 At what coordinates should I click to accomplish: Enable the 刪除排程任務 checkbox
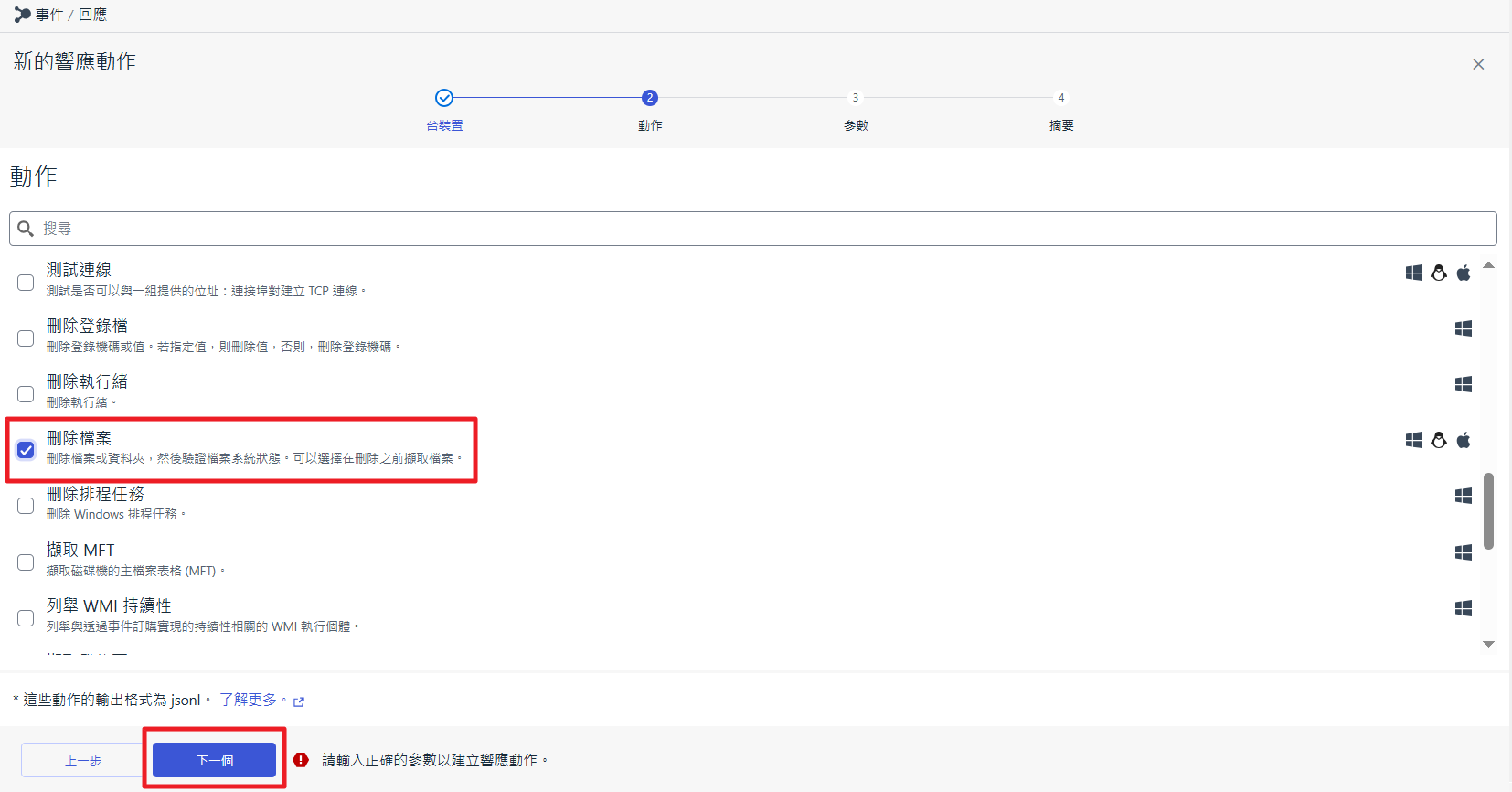click(x=26, y=506)
